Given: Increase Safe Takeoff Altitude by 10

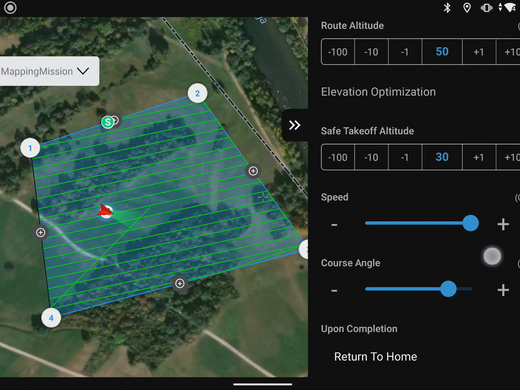Looking at the screenshot, I should [509, 157].
